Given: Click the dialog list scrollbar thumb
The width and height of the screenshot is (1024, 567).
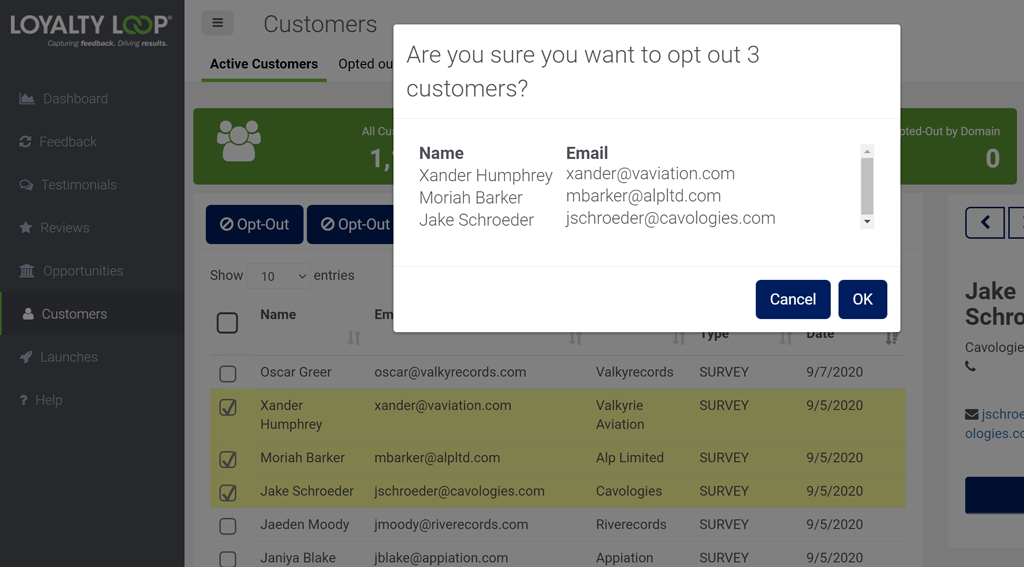Looking at the screenshot, I should (x=867, y=186).
